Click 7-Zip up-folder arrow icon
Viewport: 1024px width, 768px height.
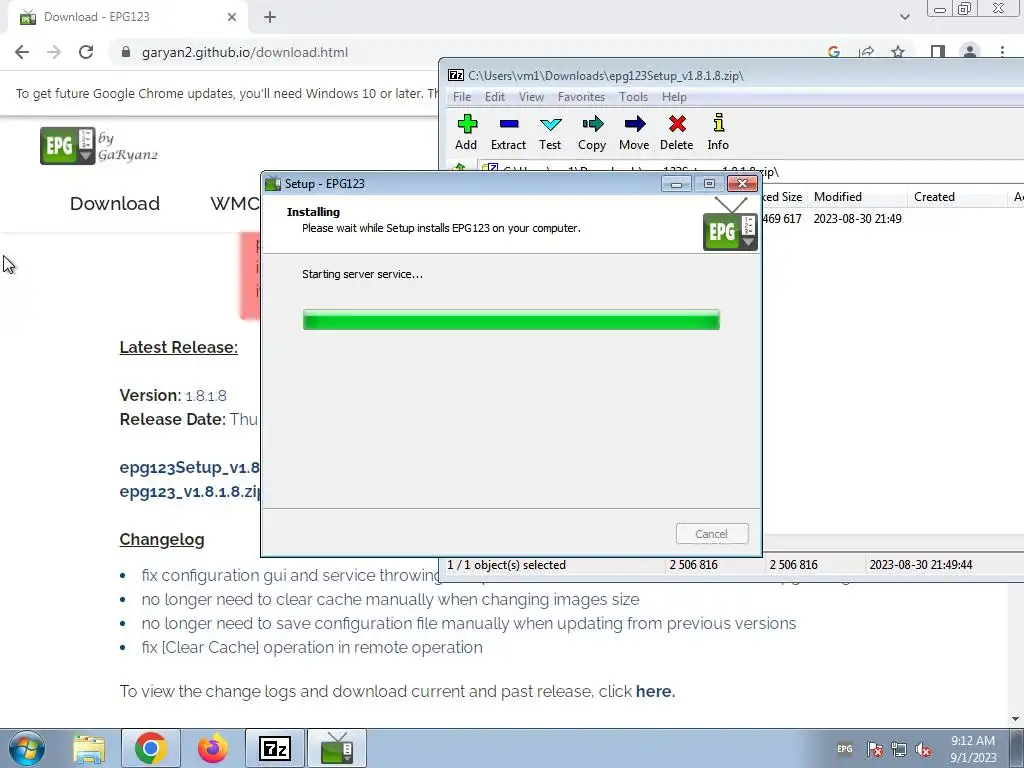click(460, 168)
